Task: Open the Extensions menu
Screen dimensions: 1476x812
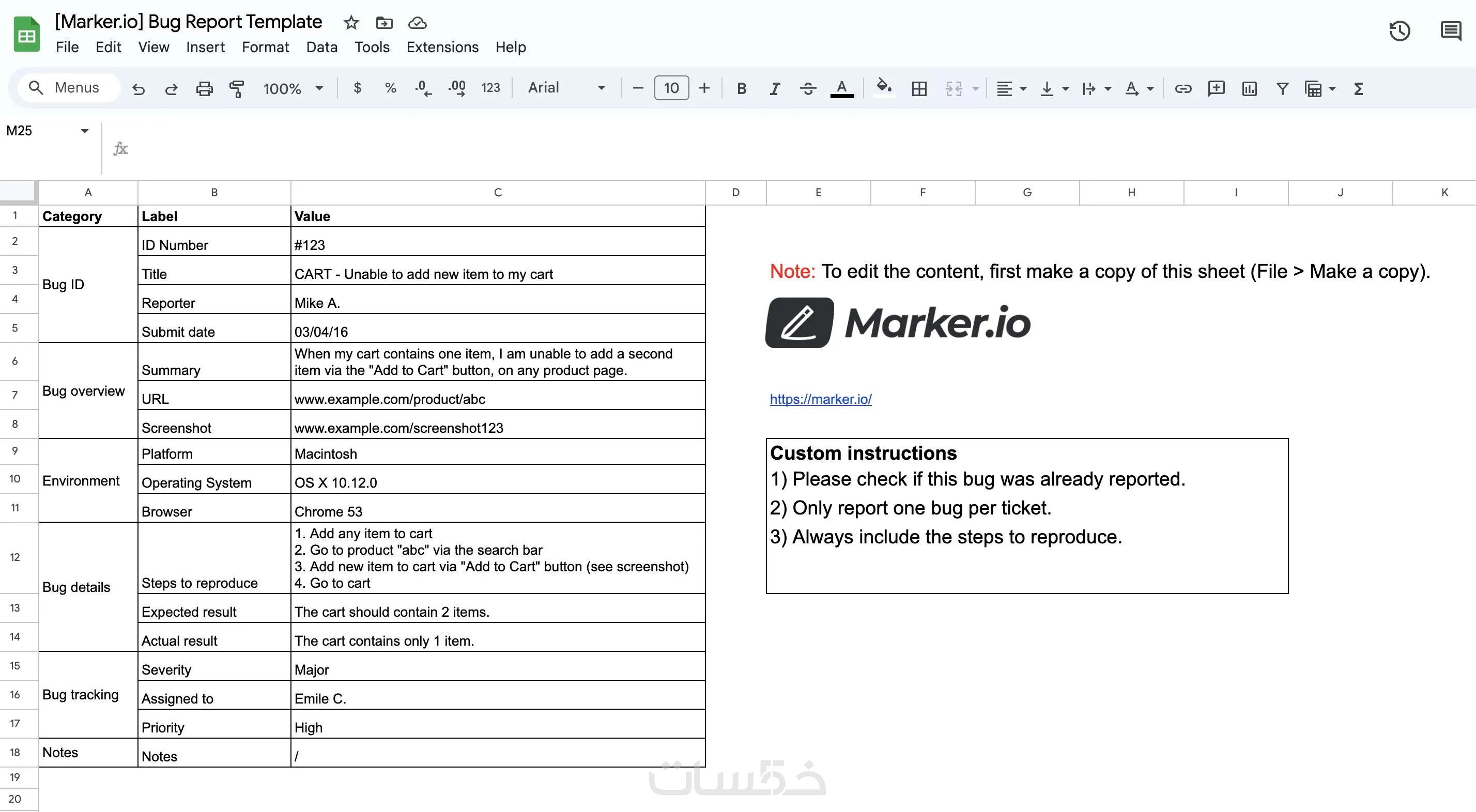Action: (442, 47)
